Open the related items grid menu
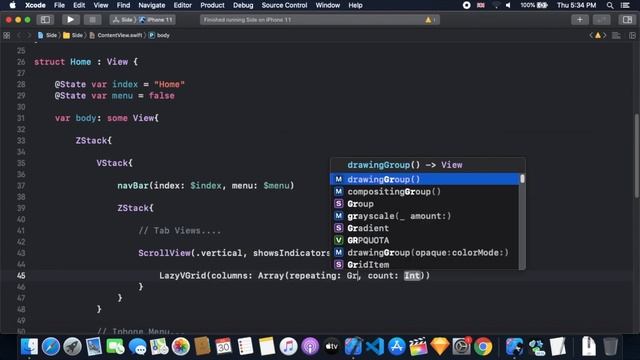 coord(7,36)
